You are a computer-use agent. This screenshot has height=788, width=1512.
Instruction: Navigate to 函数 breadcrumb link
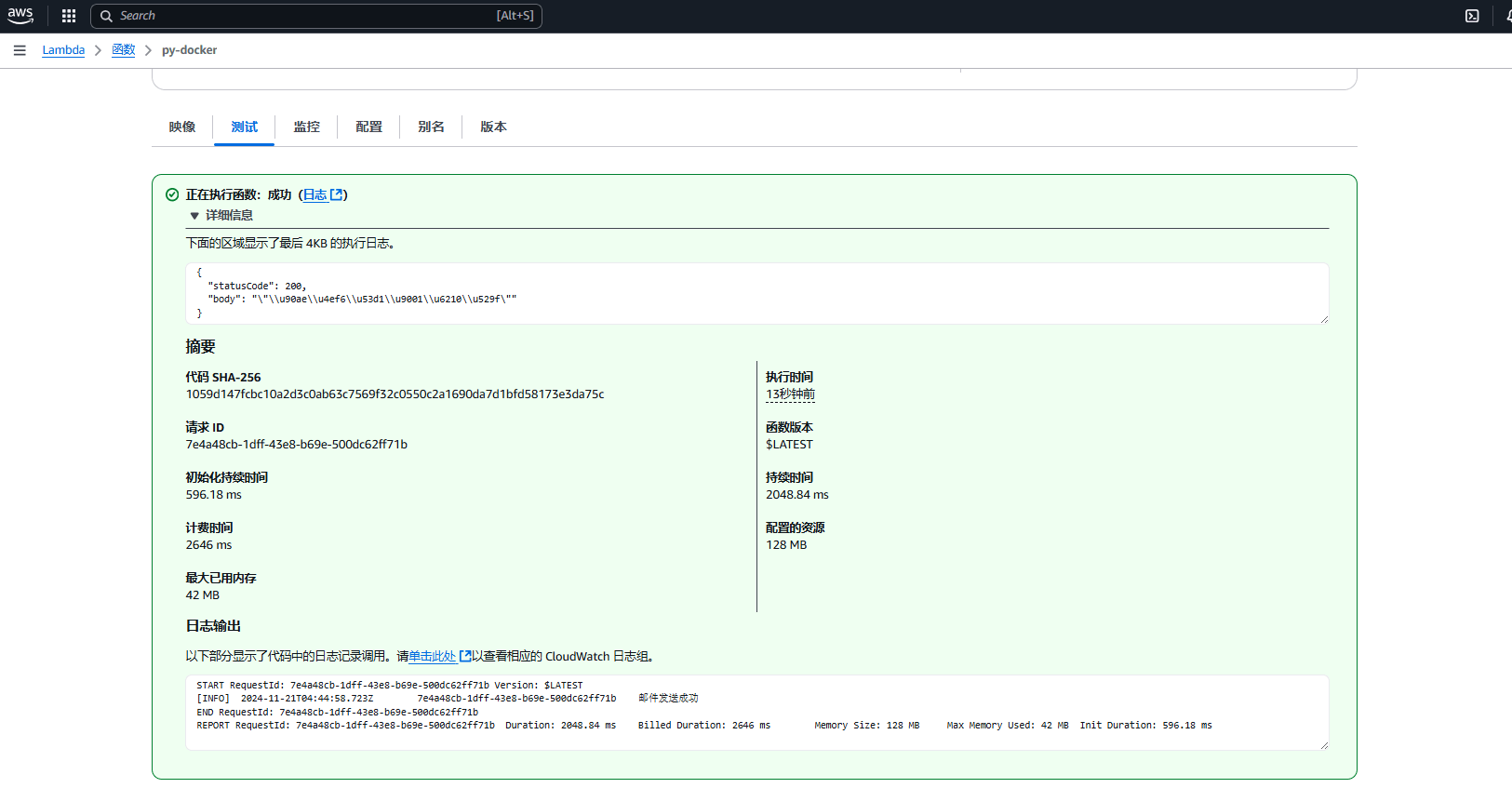click(x=124, y=50)
